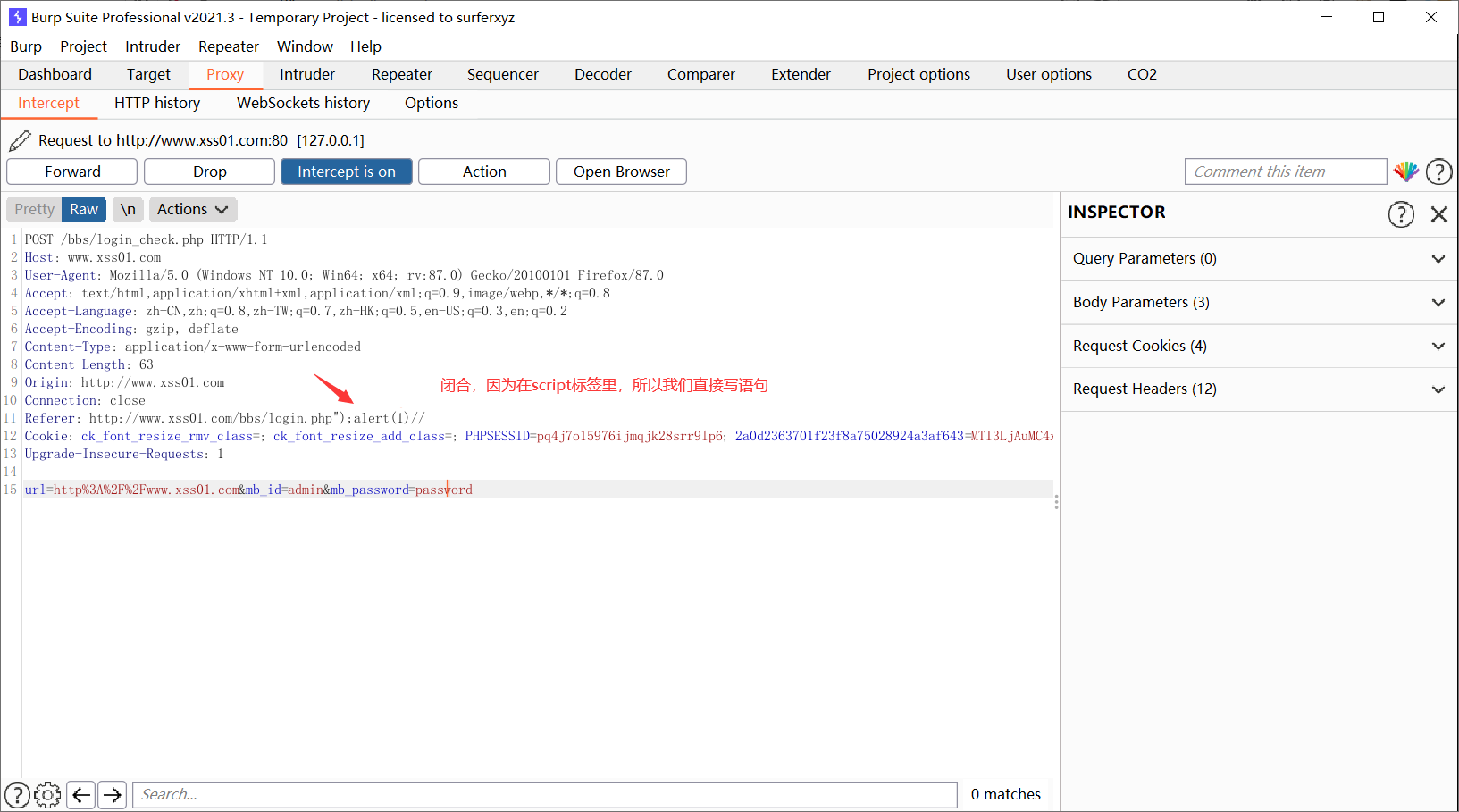Viewport: 1459px width, 812px height.
Task: Open the Help menu
Action: (x=365, y=46)
